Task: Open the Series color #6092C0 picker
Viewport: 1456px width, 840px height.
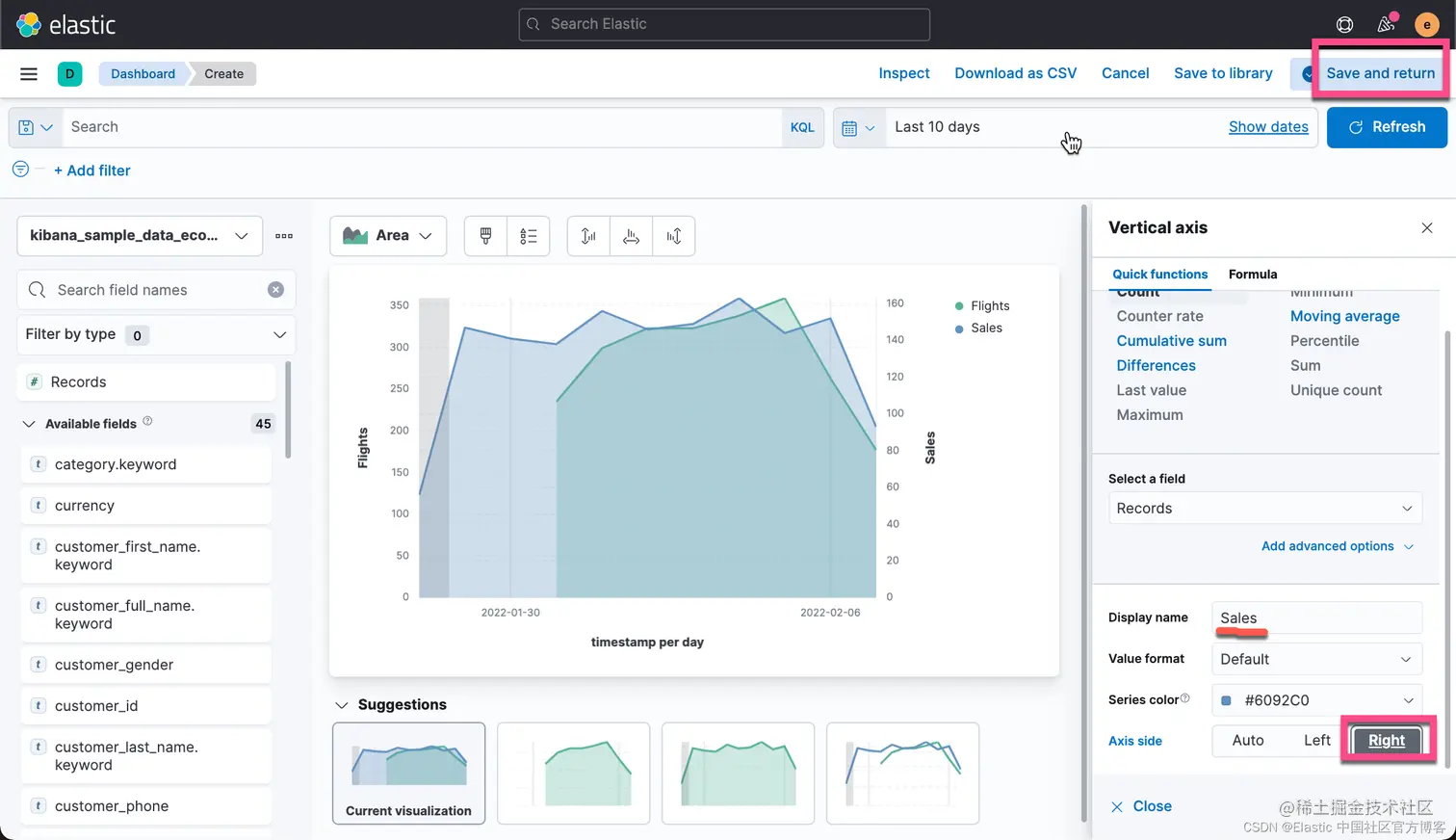Action: [1315, 700]
